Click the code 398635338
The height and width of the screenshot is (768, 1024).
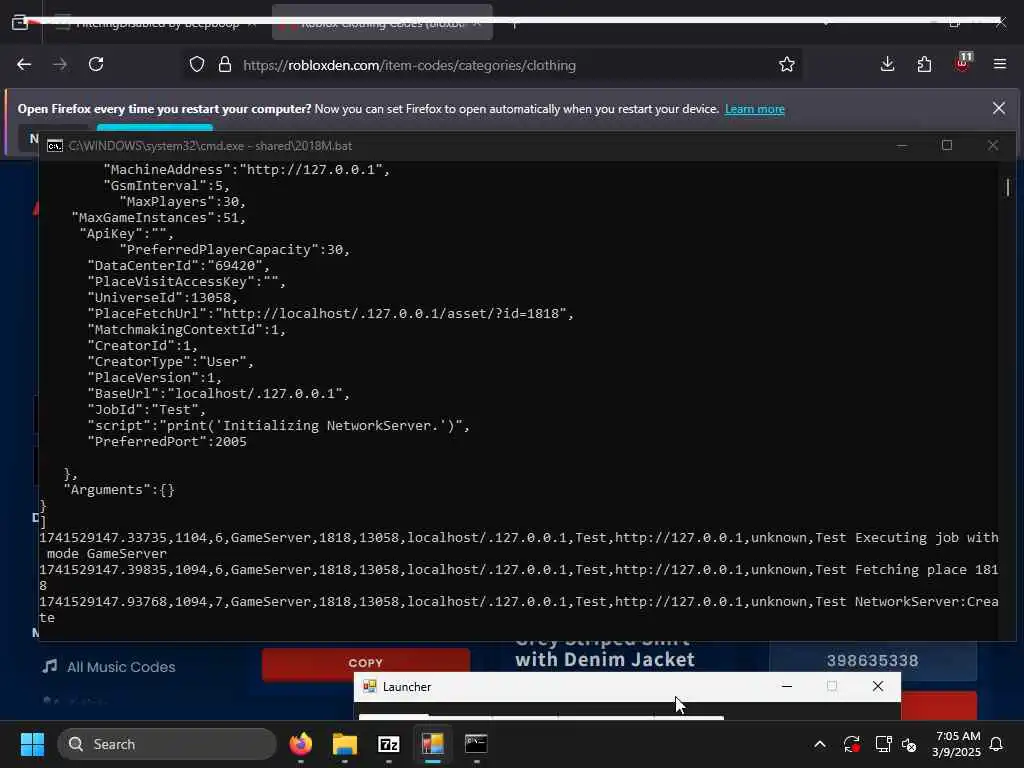point(872,661)
